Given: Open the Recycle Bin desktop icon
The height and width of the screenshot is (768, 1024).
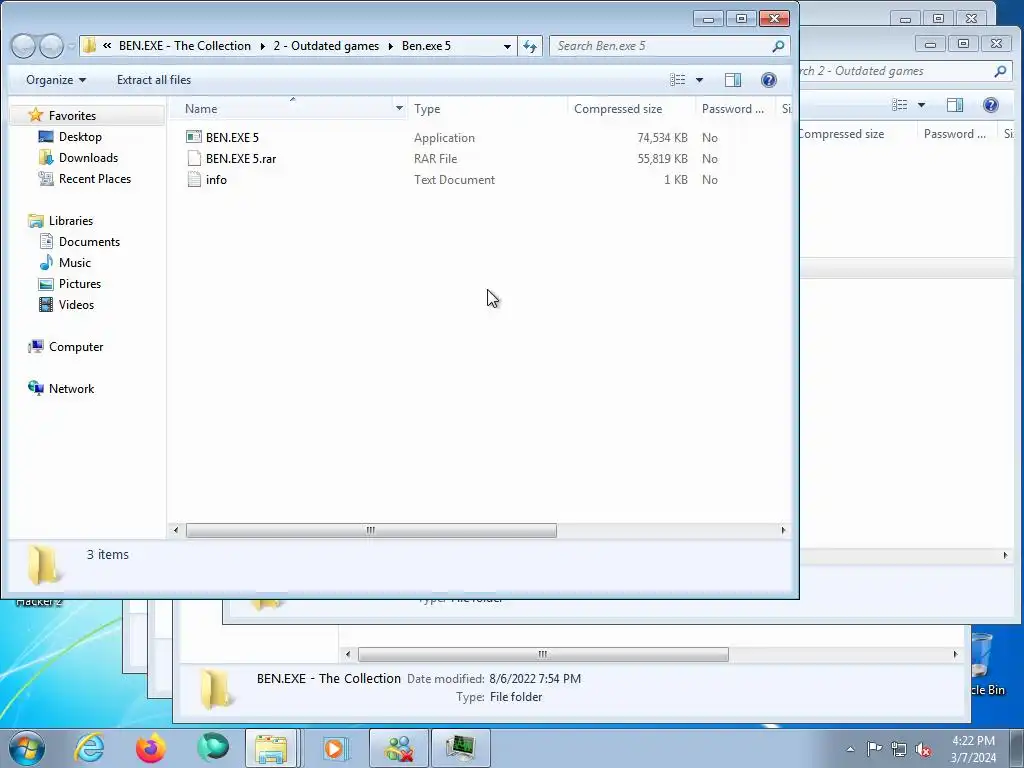Looking at the screenshot, I should tap(986, 663).
